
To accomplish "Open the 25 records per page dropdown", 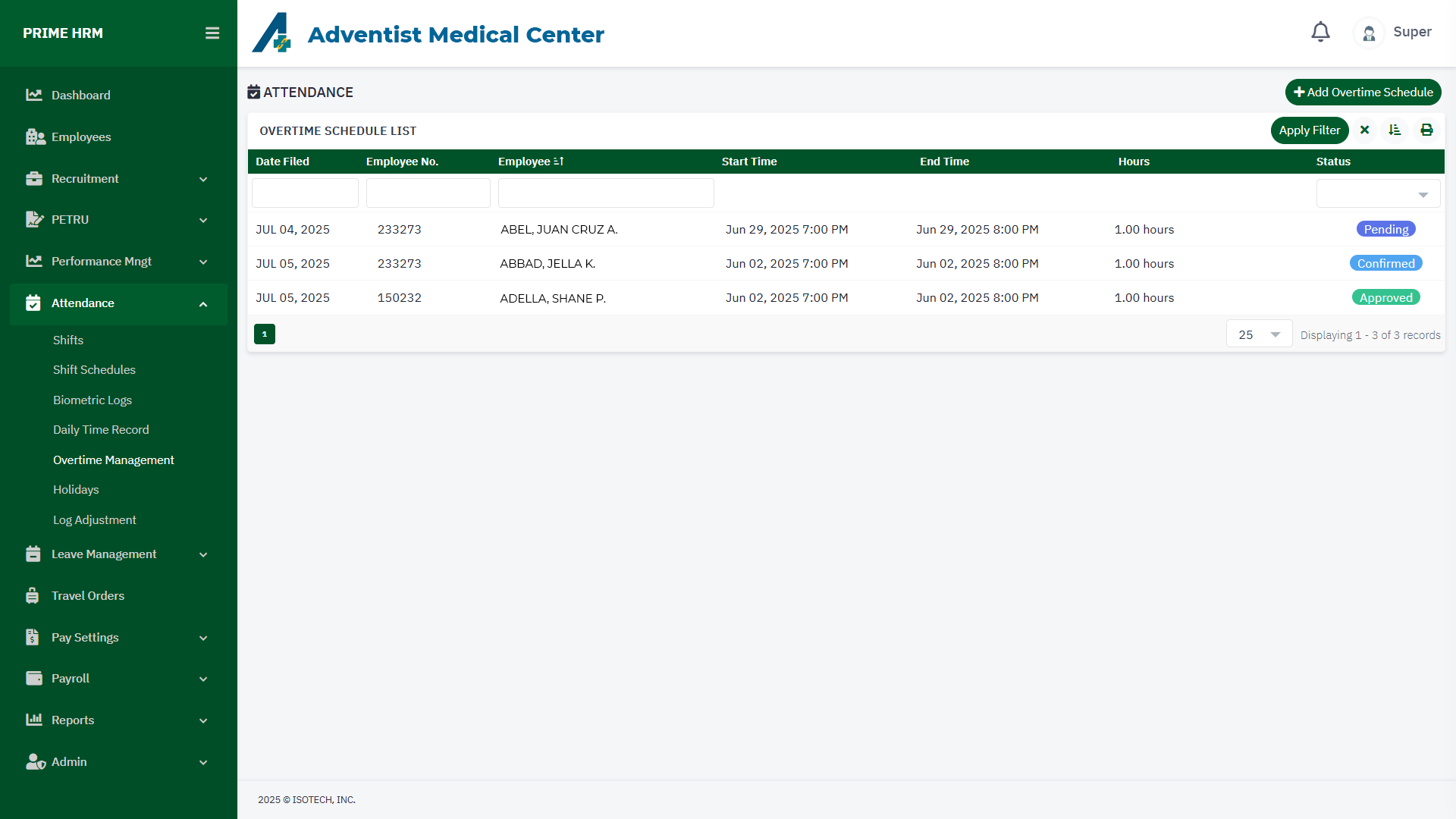I will pos(1259,334).
